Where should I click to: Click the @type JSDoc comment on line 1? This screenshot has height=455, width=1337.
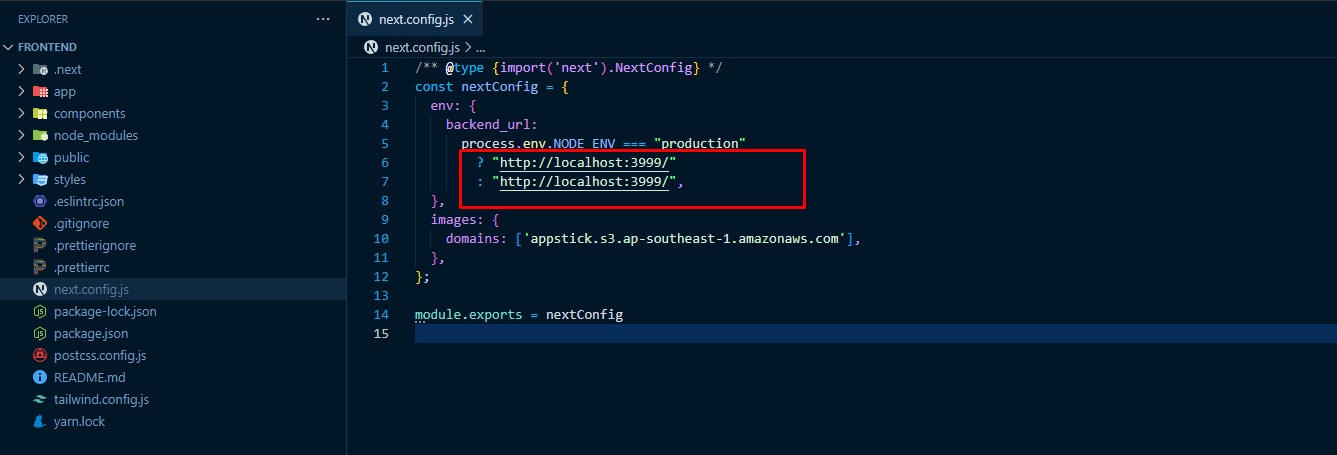click(x=569, y=67)
